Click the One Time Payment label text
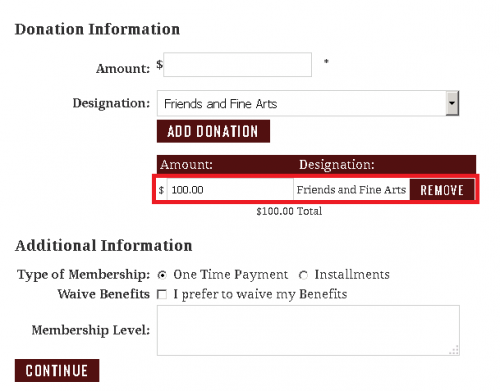The width and height of the screenshot is (500, 391). coord(230,275)
